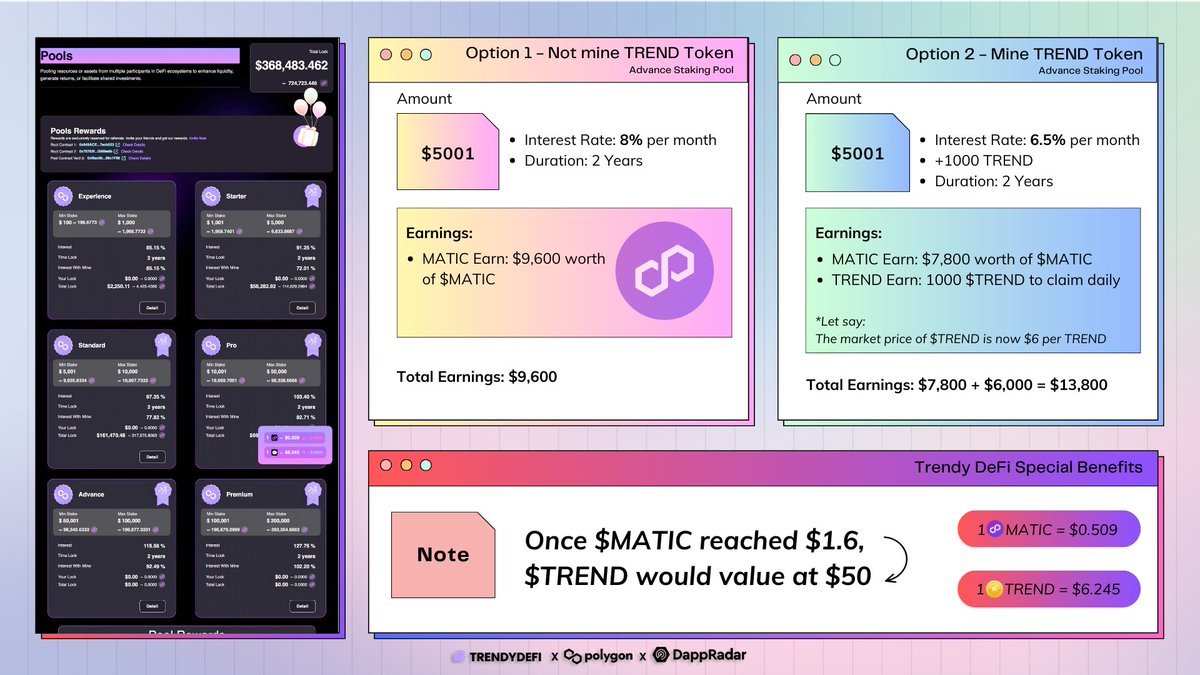Click the ribbon badge on Premium card
The height and width of the screenshot is (675, 1200).
tap(312, 493)
